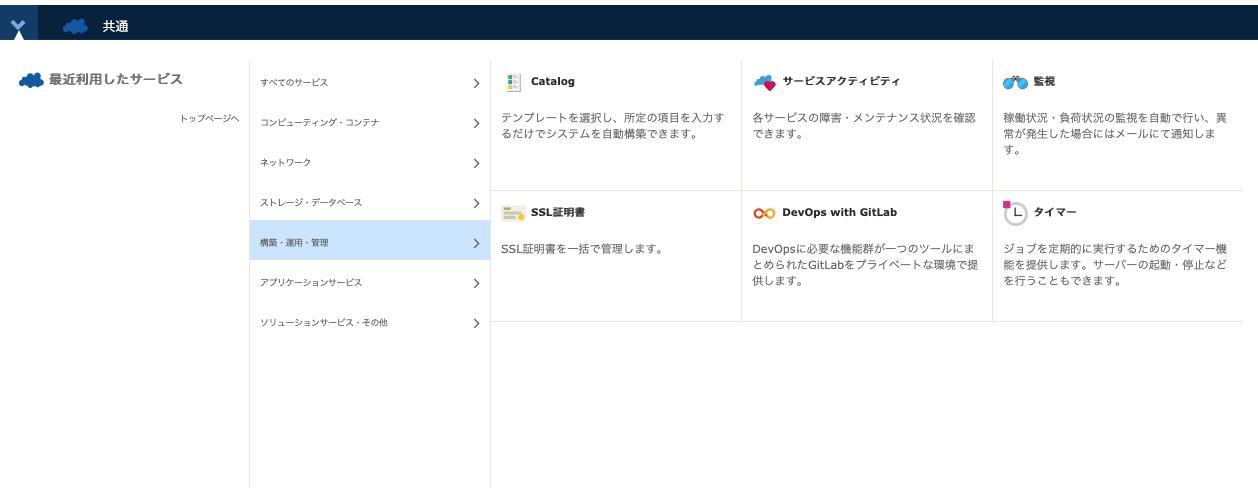Open the タイマー service link
The height and width of the screenshot is (488, 1258).
pos(1055,212)
